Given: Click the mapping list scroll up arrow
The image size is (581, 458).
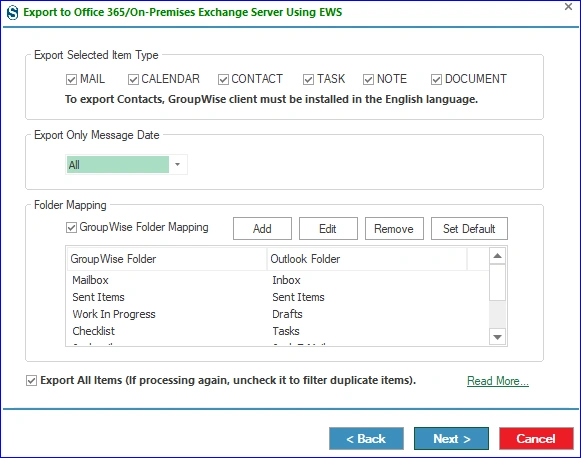Looking at the screenshot, I should tap(498, 256).
